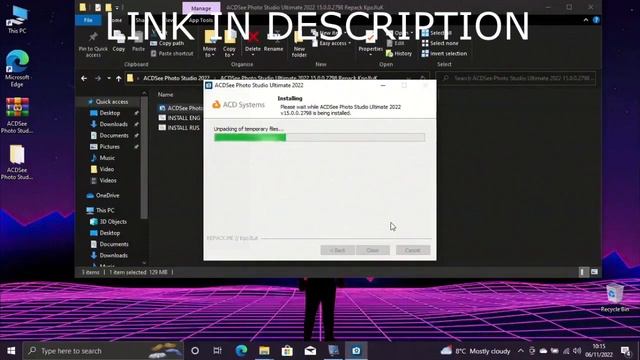The image size is (640, 360).
Task: Select 3D Objects in navigation pane
Action: pos(108,222)
